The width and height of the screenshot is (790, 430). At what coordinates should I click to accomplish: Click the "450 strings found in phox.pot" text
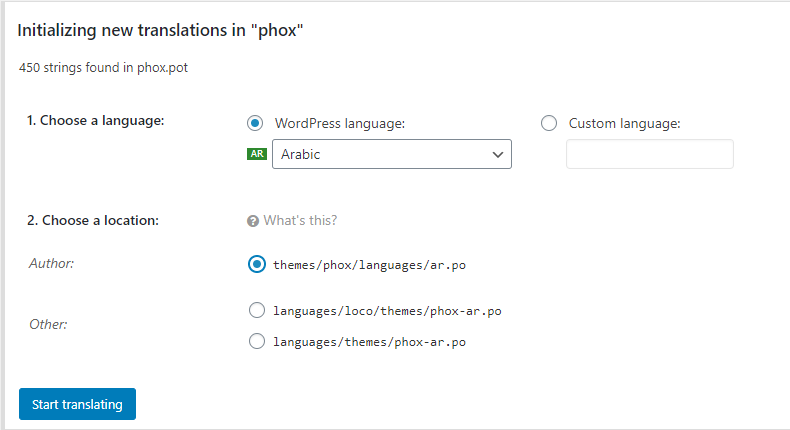click(x=103, y=68)
